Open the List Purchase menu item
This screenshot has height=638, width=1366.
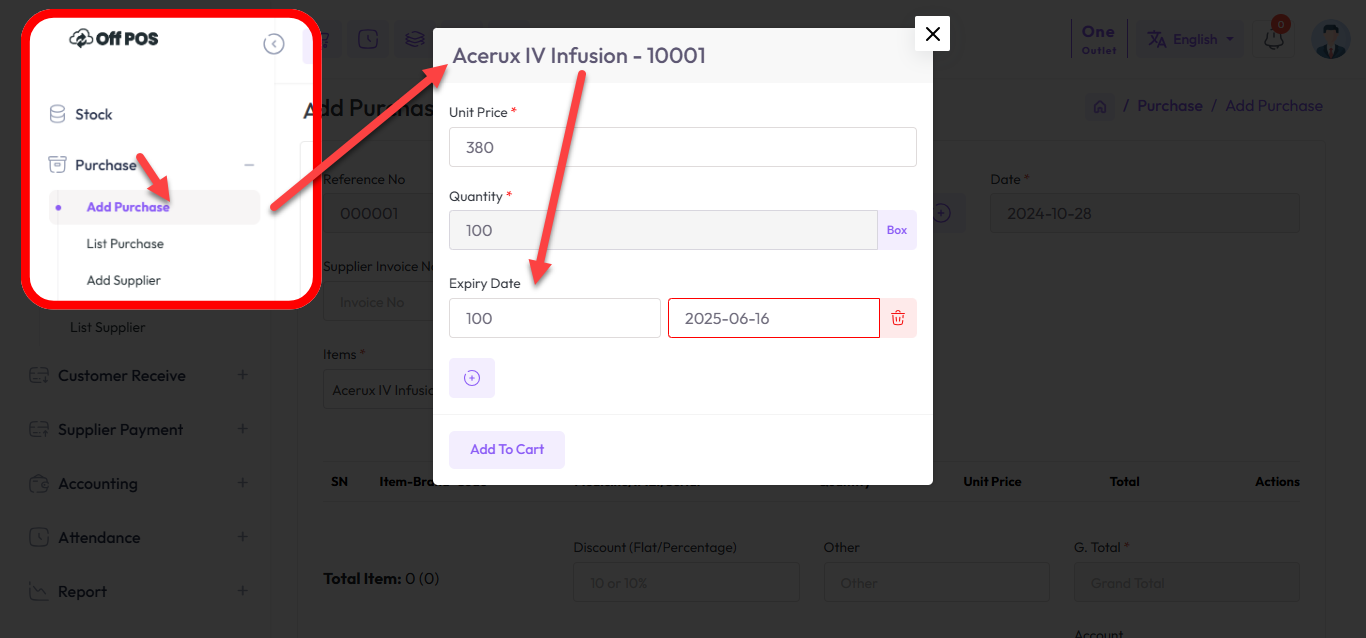[x=125, y=244]
